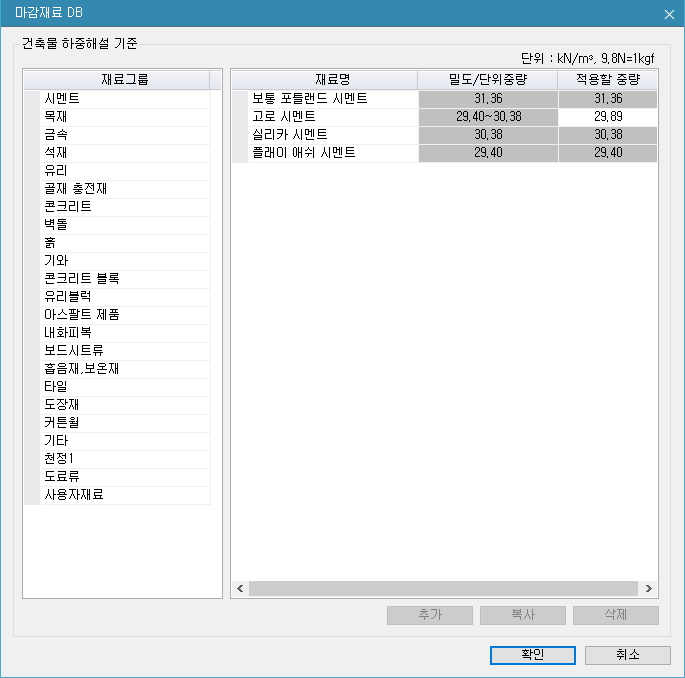Viewport: 685px width, 678px height.
Task: Confirm with the 확인 button
Action: tap(533, 655)
